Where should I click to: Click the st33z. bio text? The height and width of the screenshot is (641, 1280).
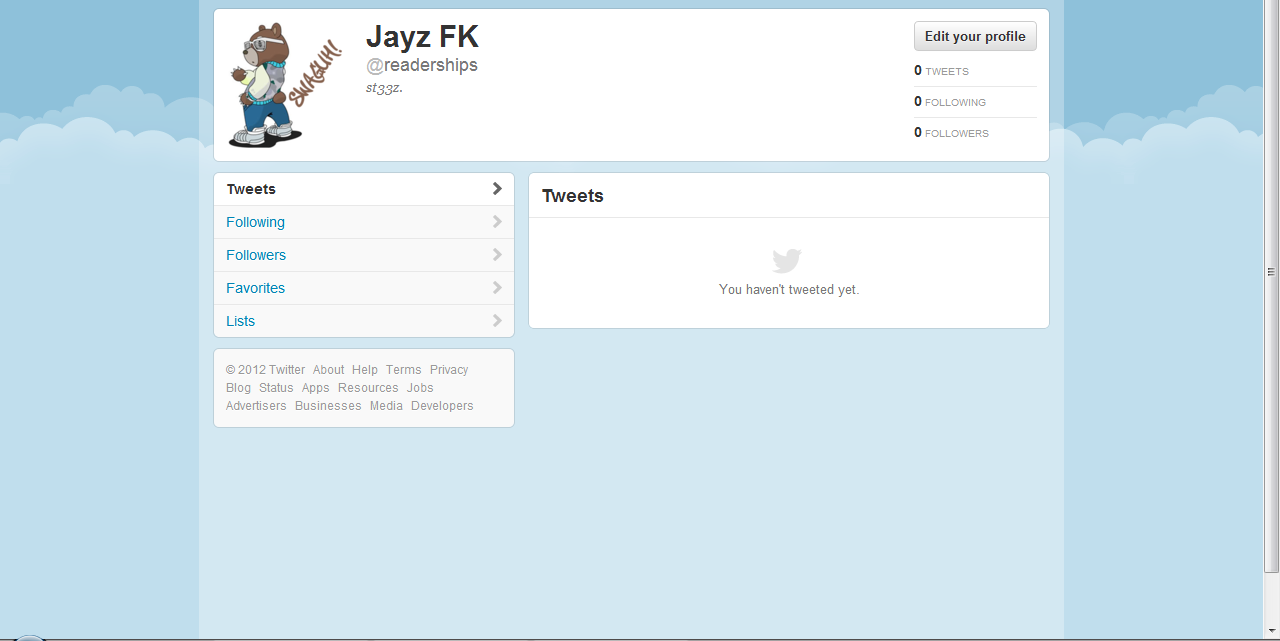tap(384, 88)
